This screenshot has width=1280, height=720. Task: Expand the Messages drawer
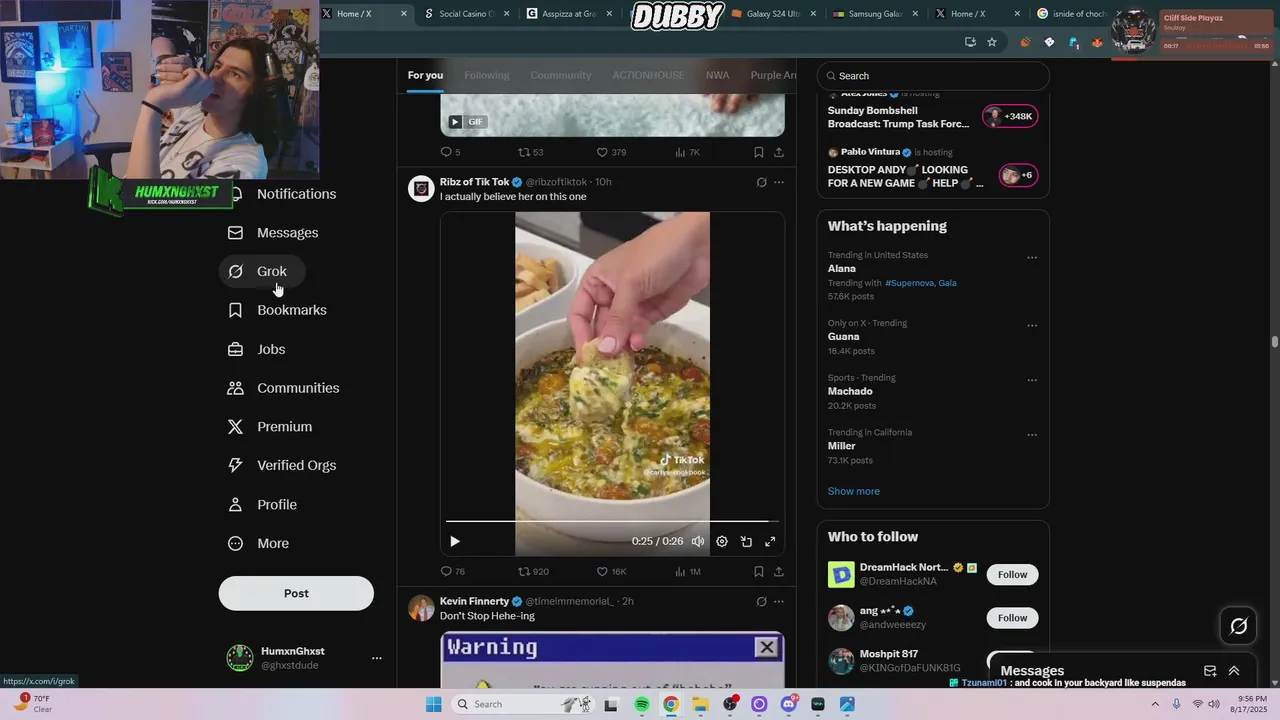1234,671
